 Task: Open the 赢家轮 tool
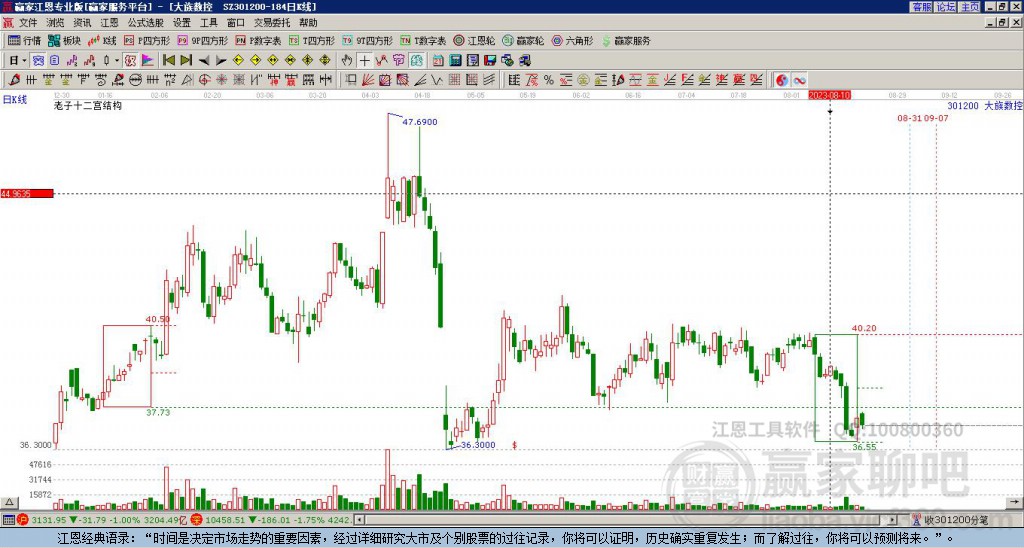tap(523, 40)
